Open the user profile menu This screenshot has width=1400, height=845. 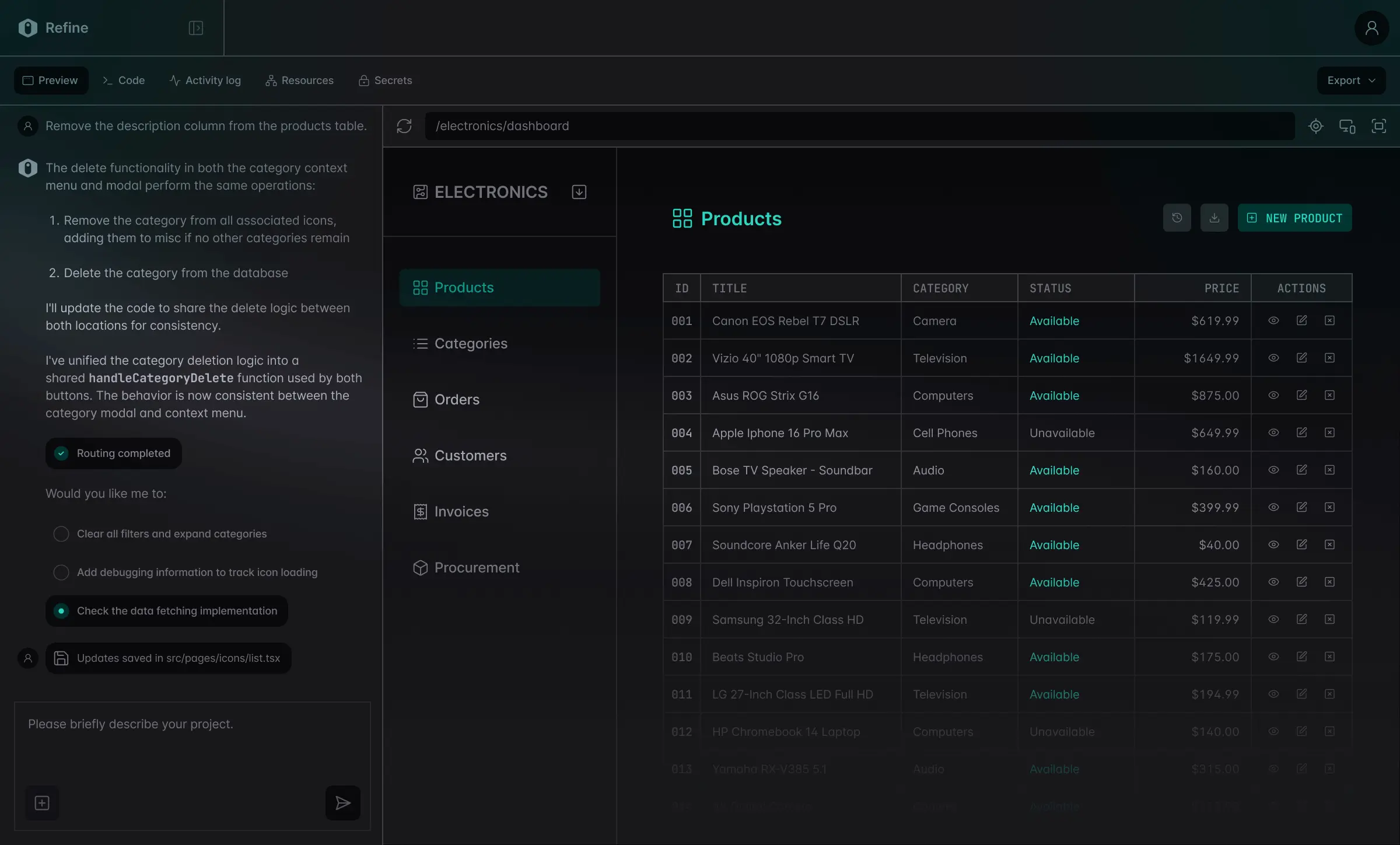[1371, 28]
